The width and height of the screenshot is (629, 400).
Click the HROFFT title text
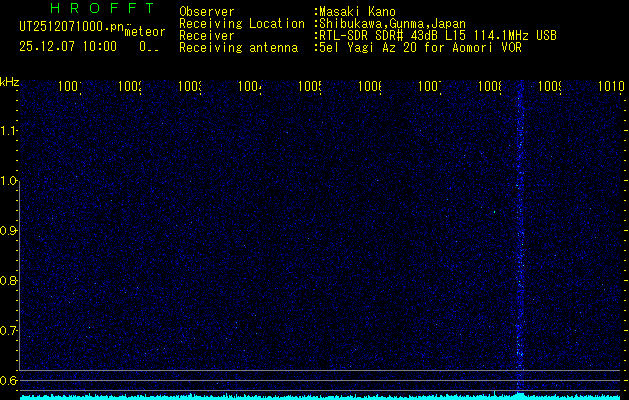[x=103, y=8]
